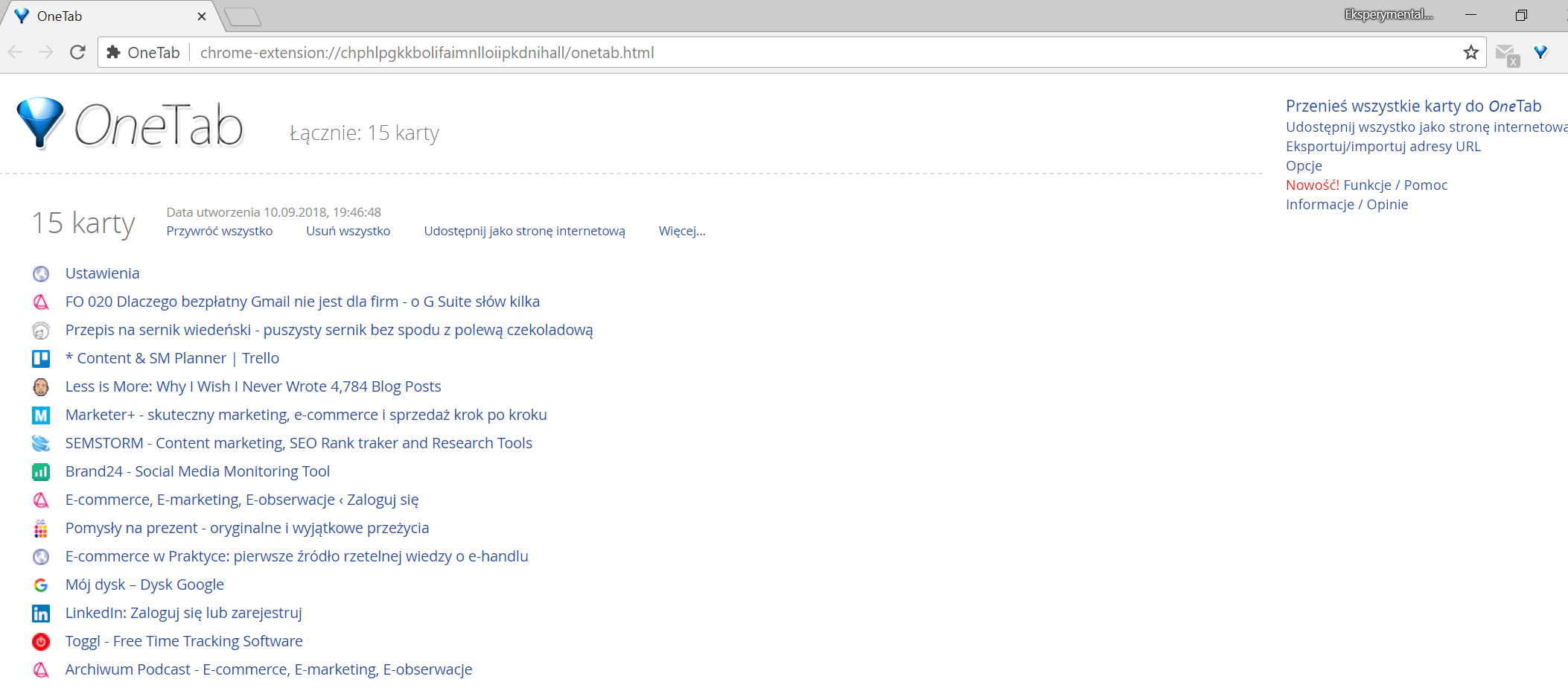
Task: Reload the page
Action: pos(77,52)
